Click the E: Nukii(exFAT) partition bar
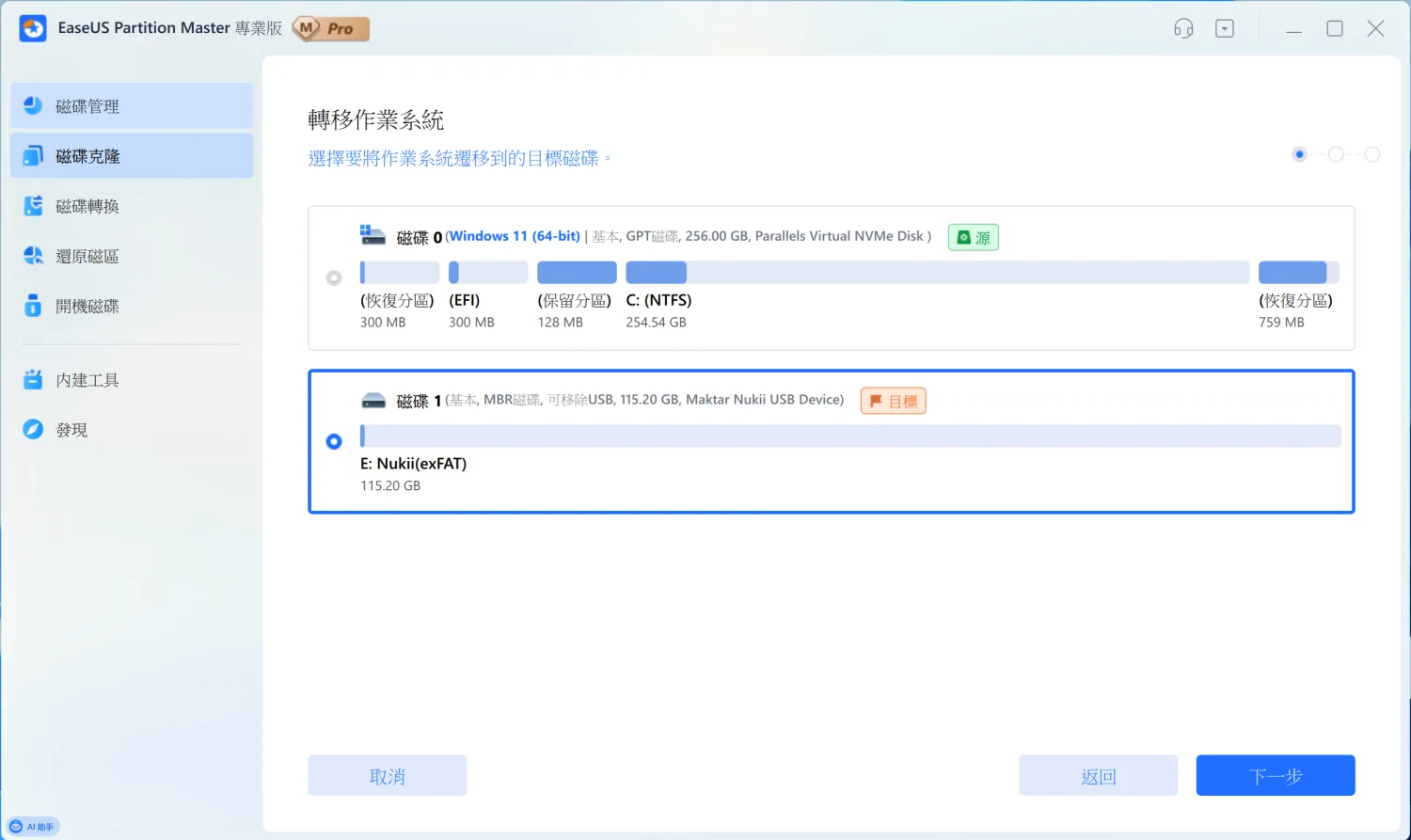 pos(850,436)
